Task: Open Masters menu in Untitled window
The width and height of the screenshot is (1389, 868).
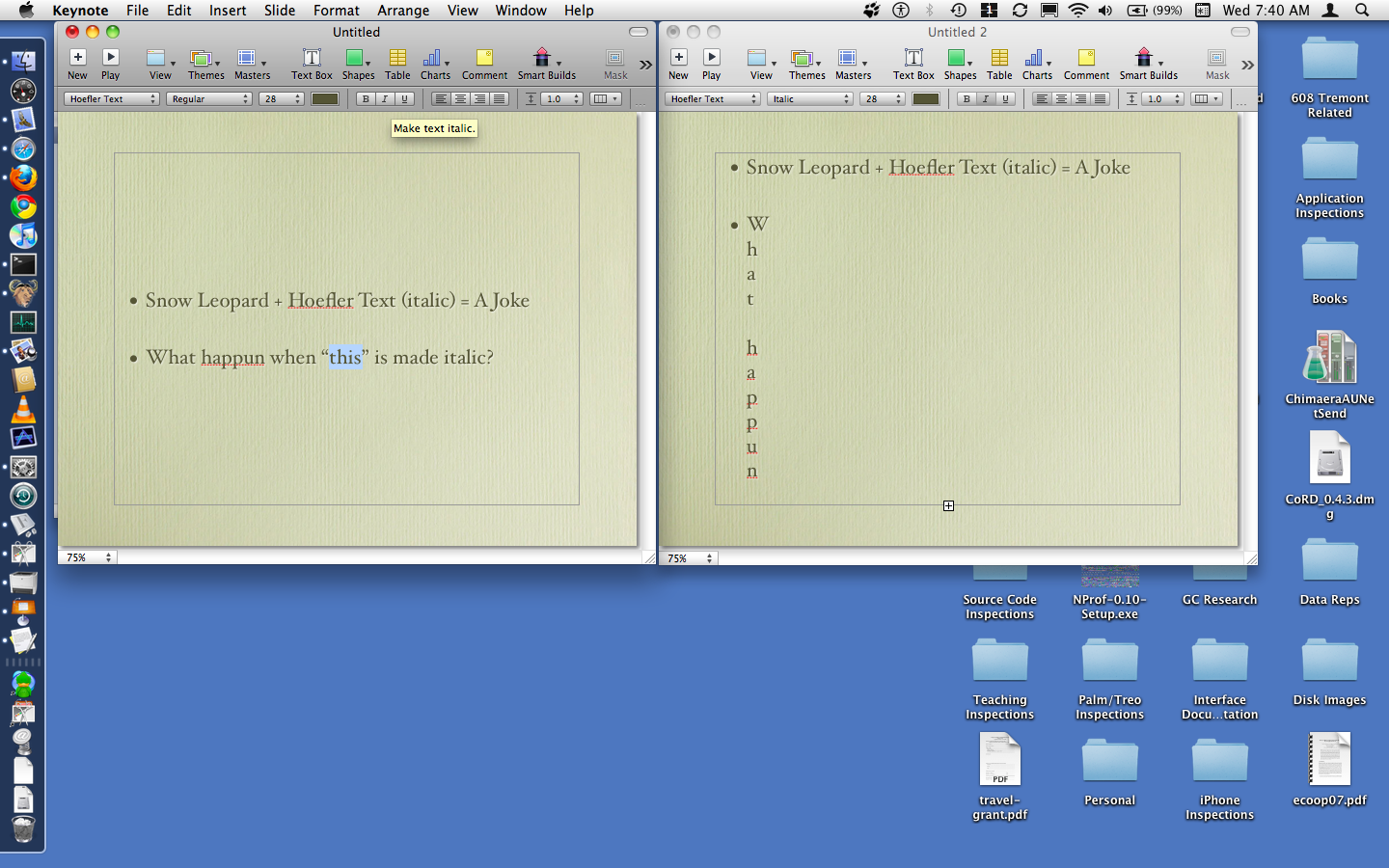Action: tap(252, 64)
